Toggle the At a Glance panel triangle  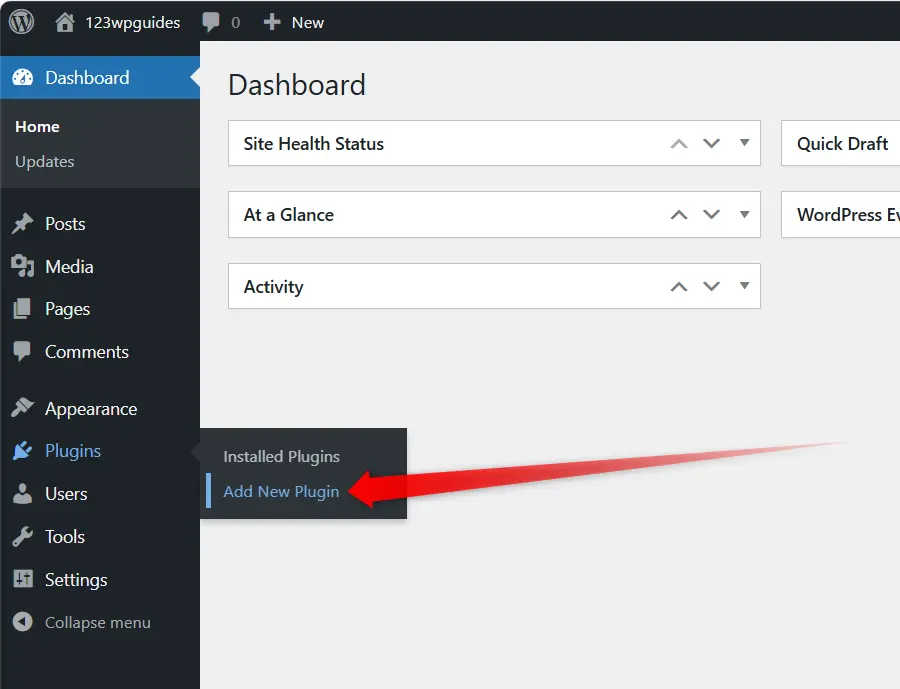pos(744,214)
